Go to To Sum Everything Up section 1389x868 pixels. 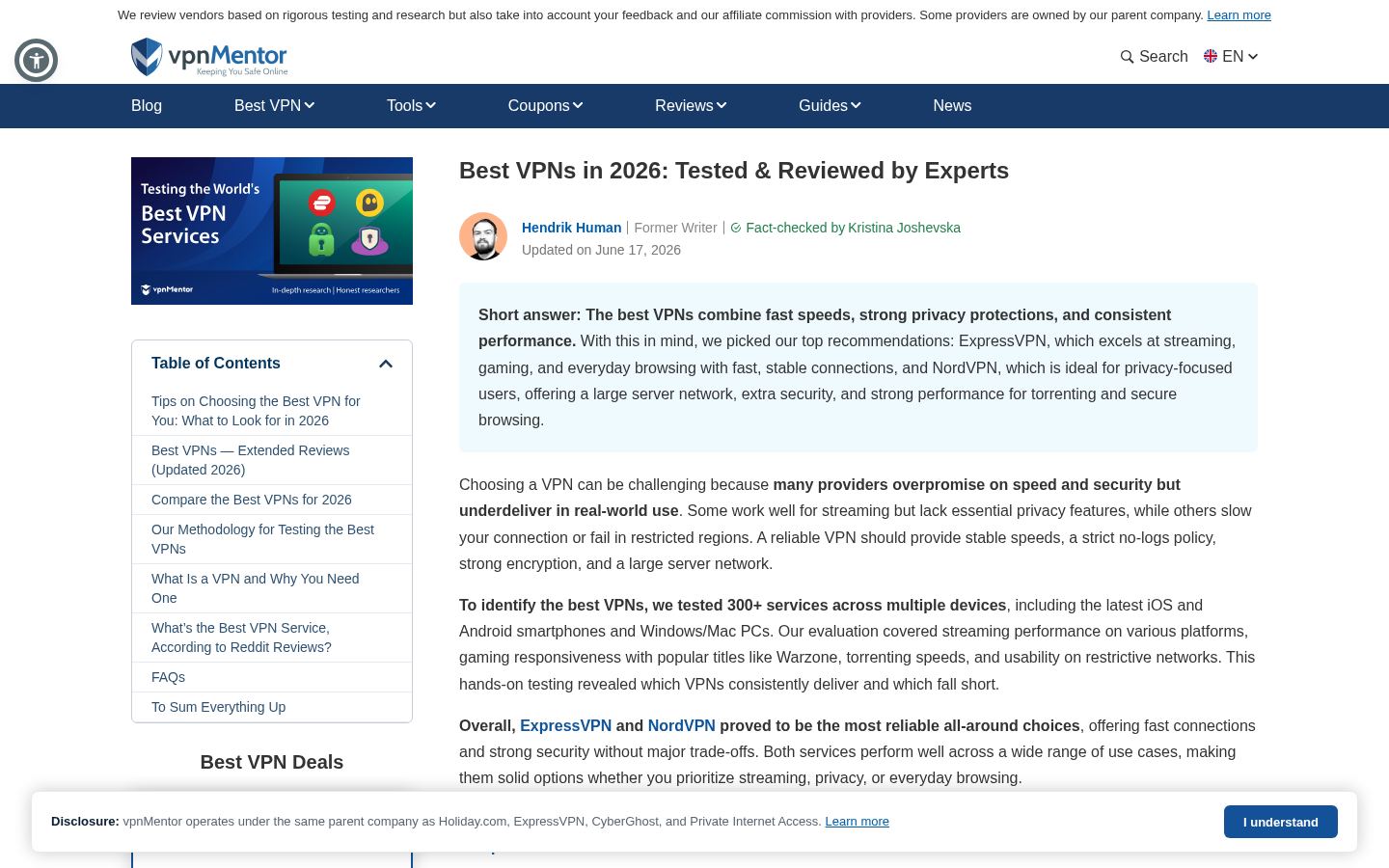click(218, 707)
